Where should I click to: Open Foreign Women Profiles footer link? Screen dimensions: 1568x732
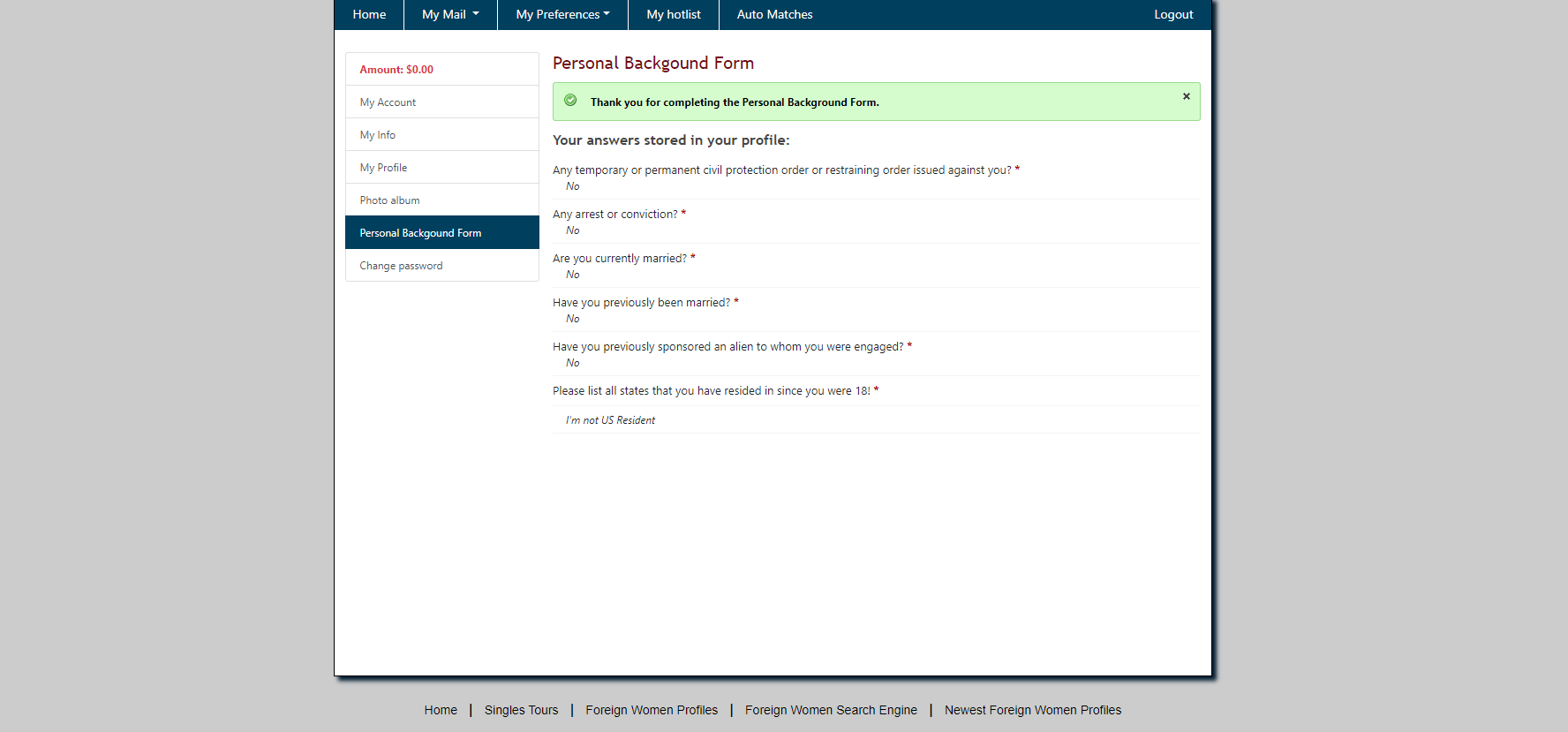[x=652, y=710]
